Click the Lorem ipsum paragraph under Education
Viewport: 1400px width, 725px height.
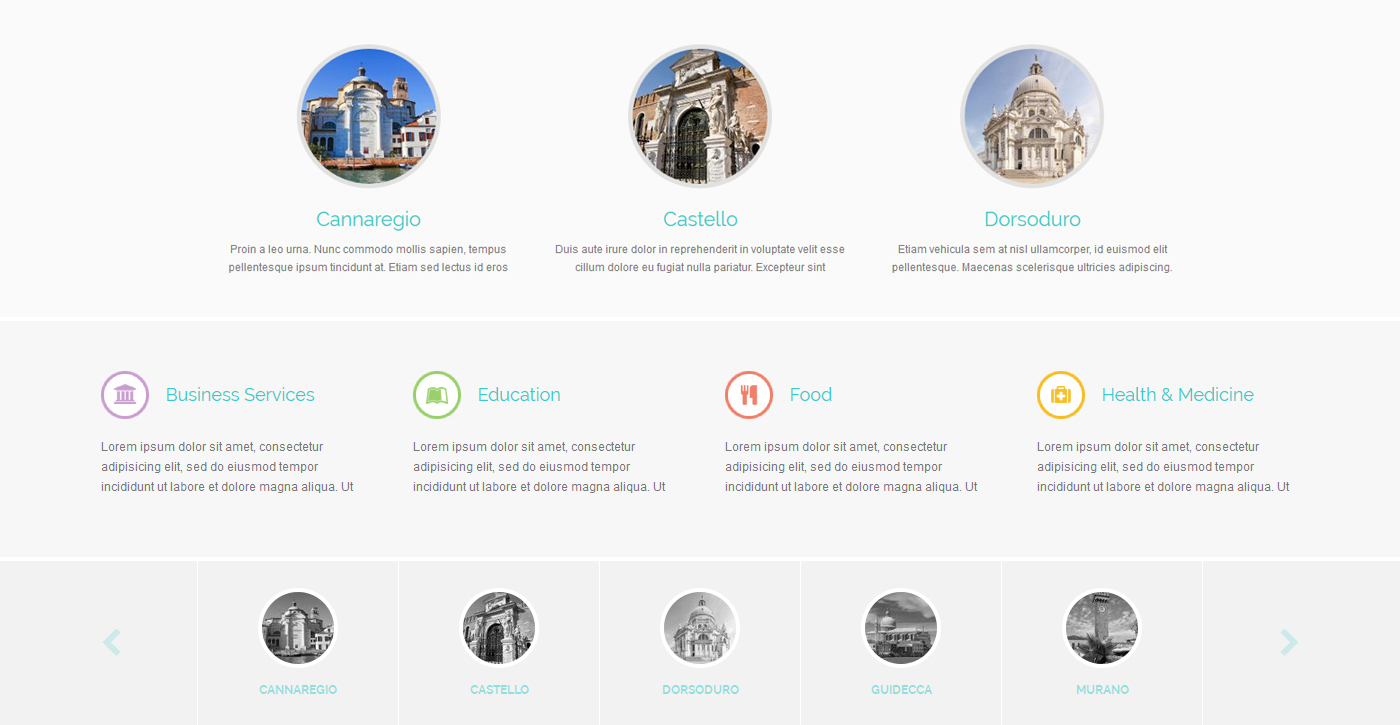[x=539, y=467]
